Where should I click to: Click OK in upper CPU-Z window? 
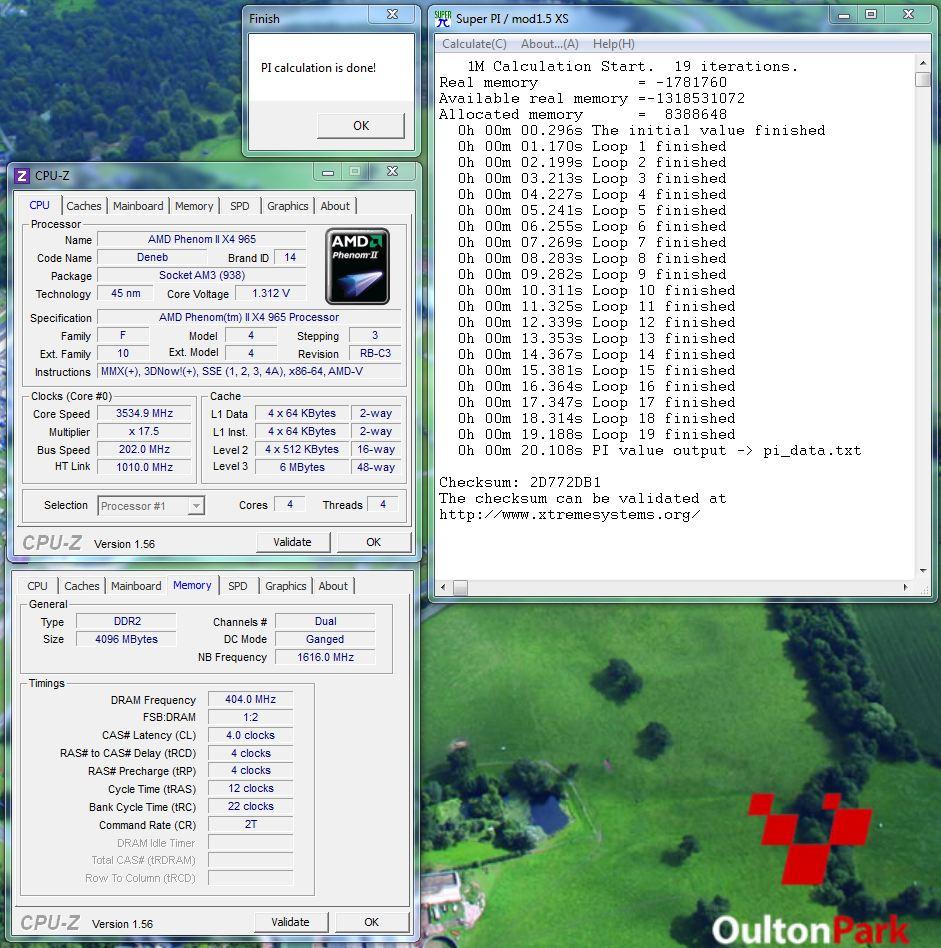pyautogui.click(x=374, y=542)
